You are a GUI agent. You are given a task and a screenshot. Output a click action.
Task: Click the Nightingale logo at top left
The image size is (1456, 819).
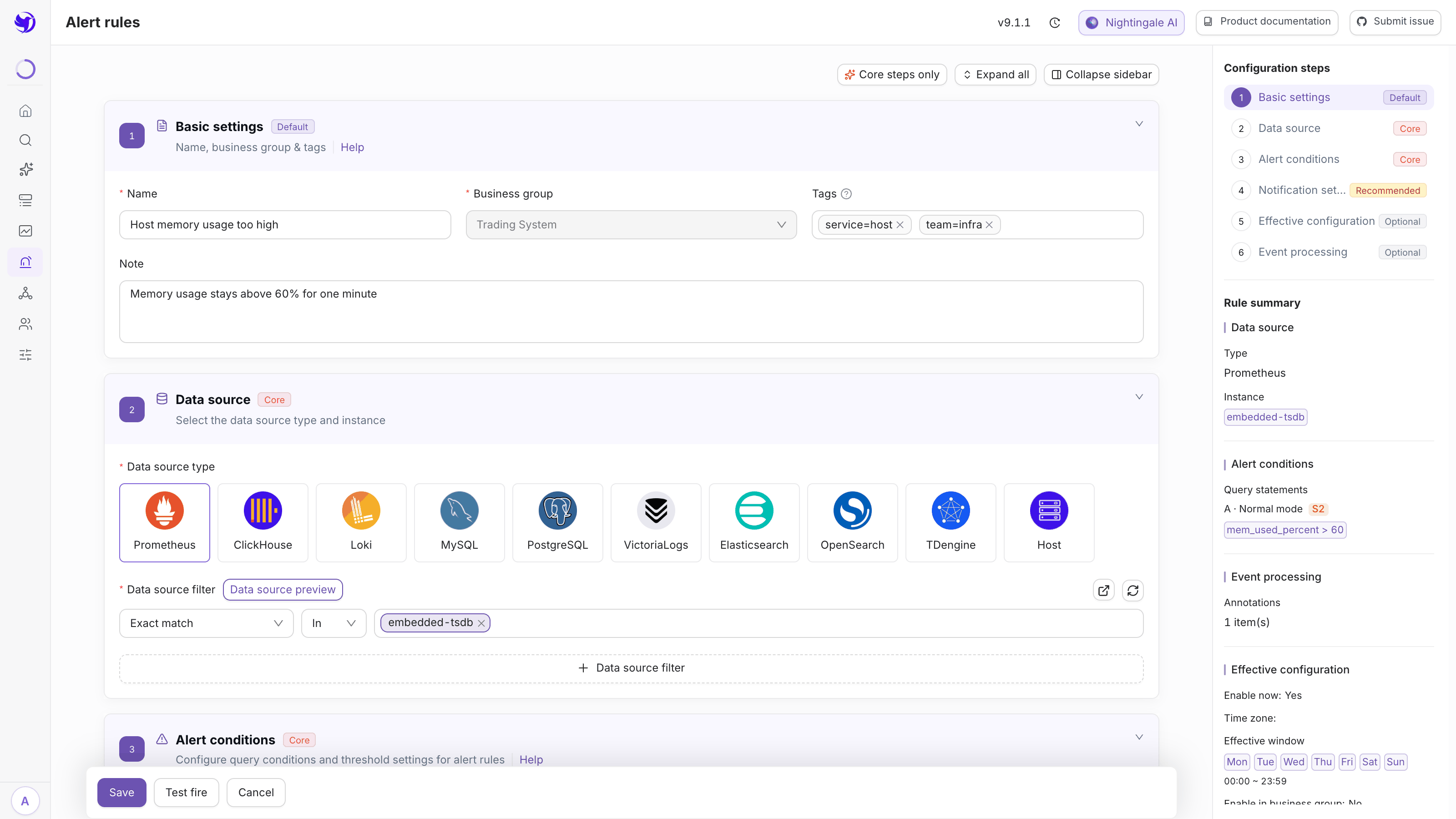click(x=25, y=23)
